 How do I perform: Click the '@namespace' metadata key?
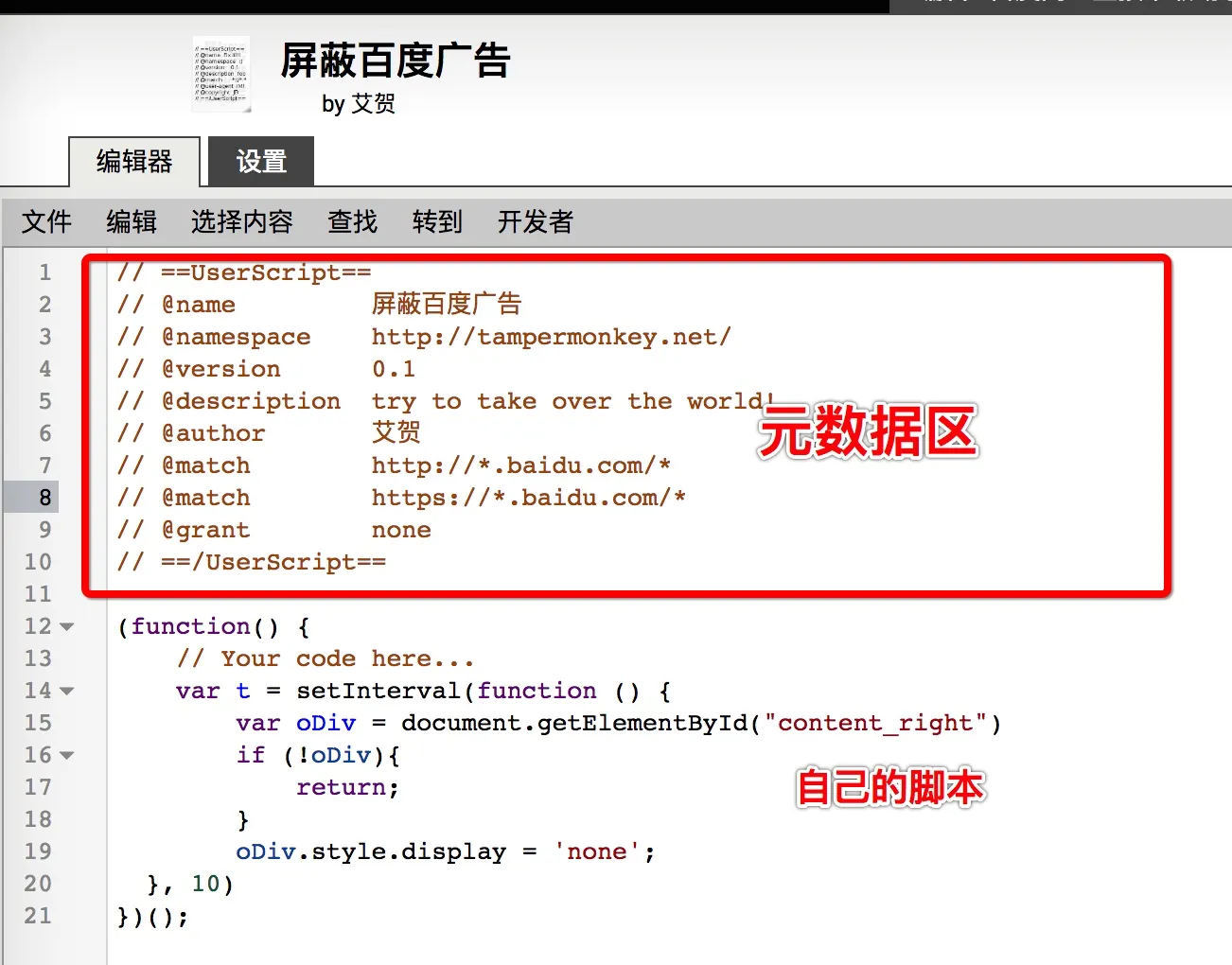pyautogui.click(x=236, y=337)
